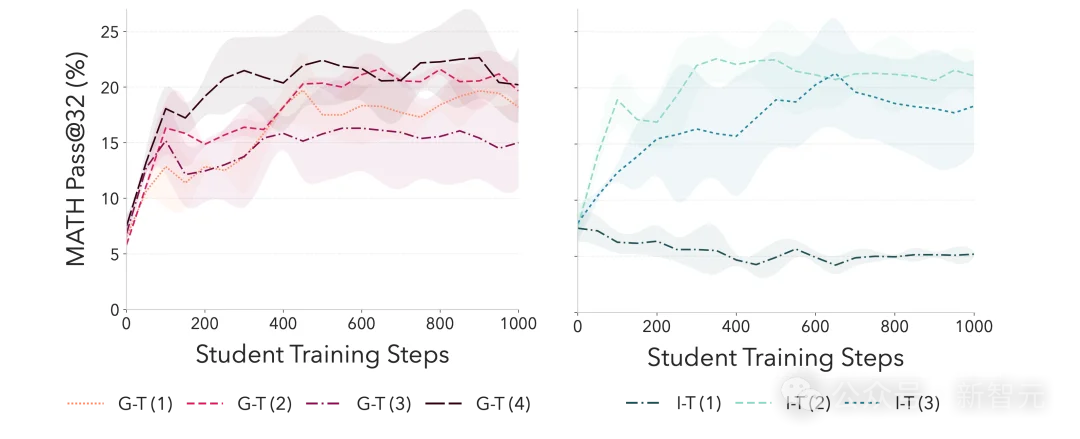This screenshot has width=1080, height=439.
Task: Click the "800" tick on the left chart
Action: pos(440,324)
